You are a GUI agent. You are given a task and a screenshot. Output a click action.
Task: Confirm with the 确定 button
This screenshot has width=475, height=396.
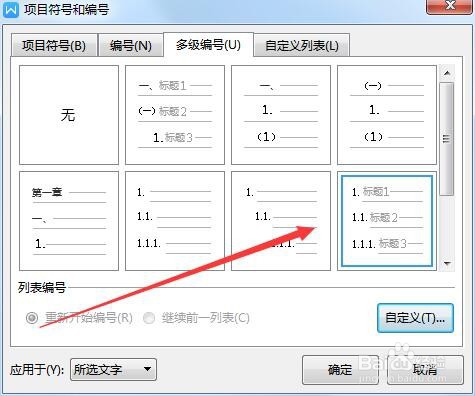coord(340,370)
